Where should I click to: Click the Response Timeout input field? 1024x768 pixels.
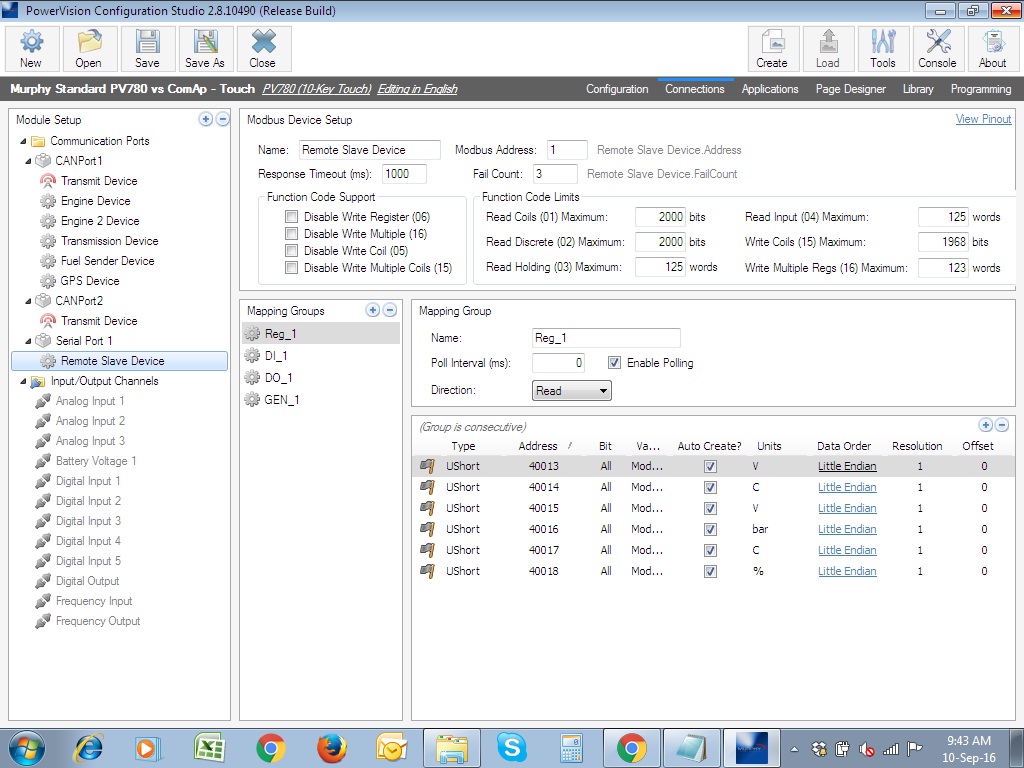(404, 174)
